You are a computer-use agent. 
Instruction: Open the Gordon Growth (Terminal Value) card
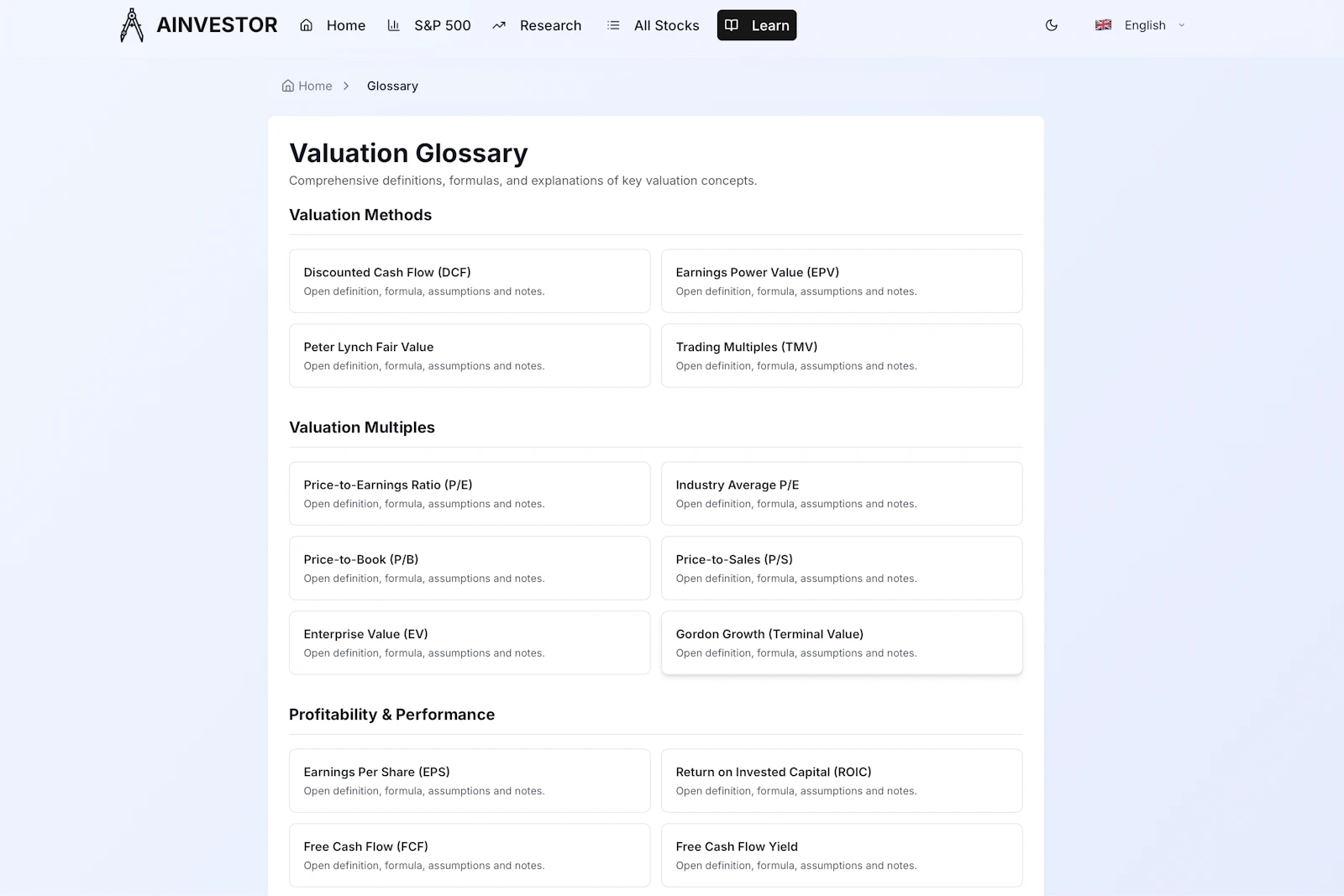click(842, 643)
